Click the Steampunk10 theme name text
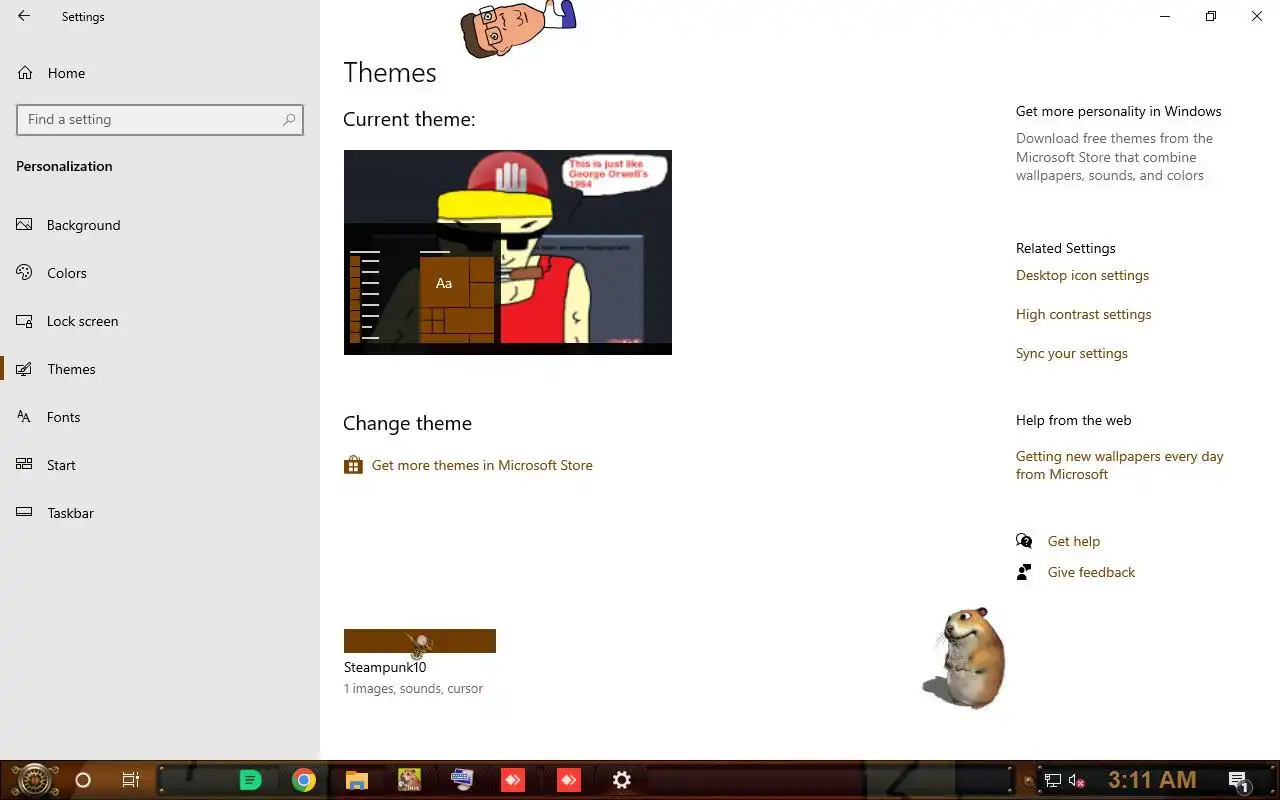Viewport: 1280px width, 800px height. (385, 667)
